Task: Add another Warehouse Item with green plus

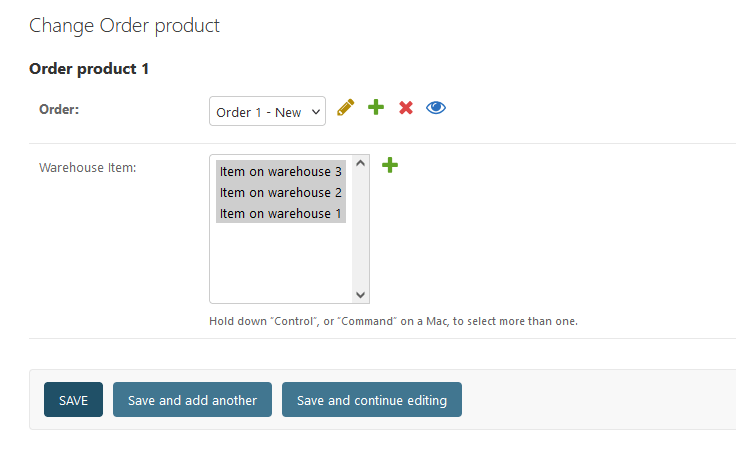Action: click(390, 165)
